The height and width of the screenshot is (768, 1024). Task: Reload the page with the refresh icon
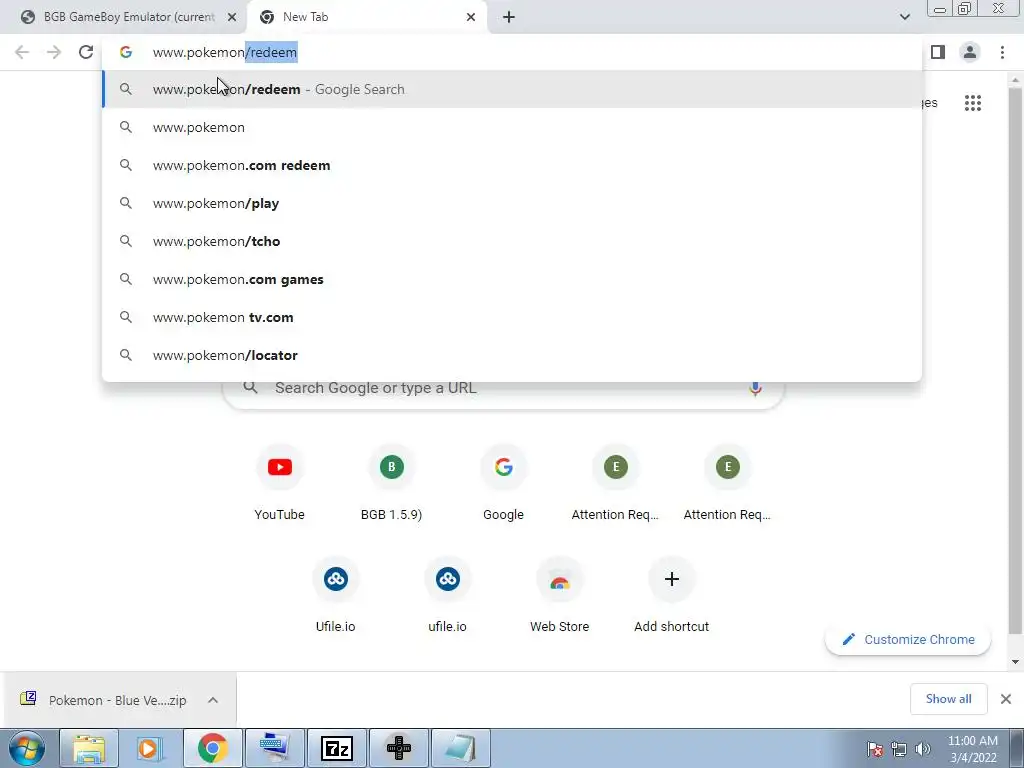86,52
